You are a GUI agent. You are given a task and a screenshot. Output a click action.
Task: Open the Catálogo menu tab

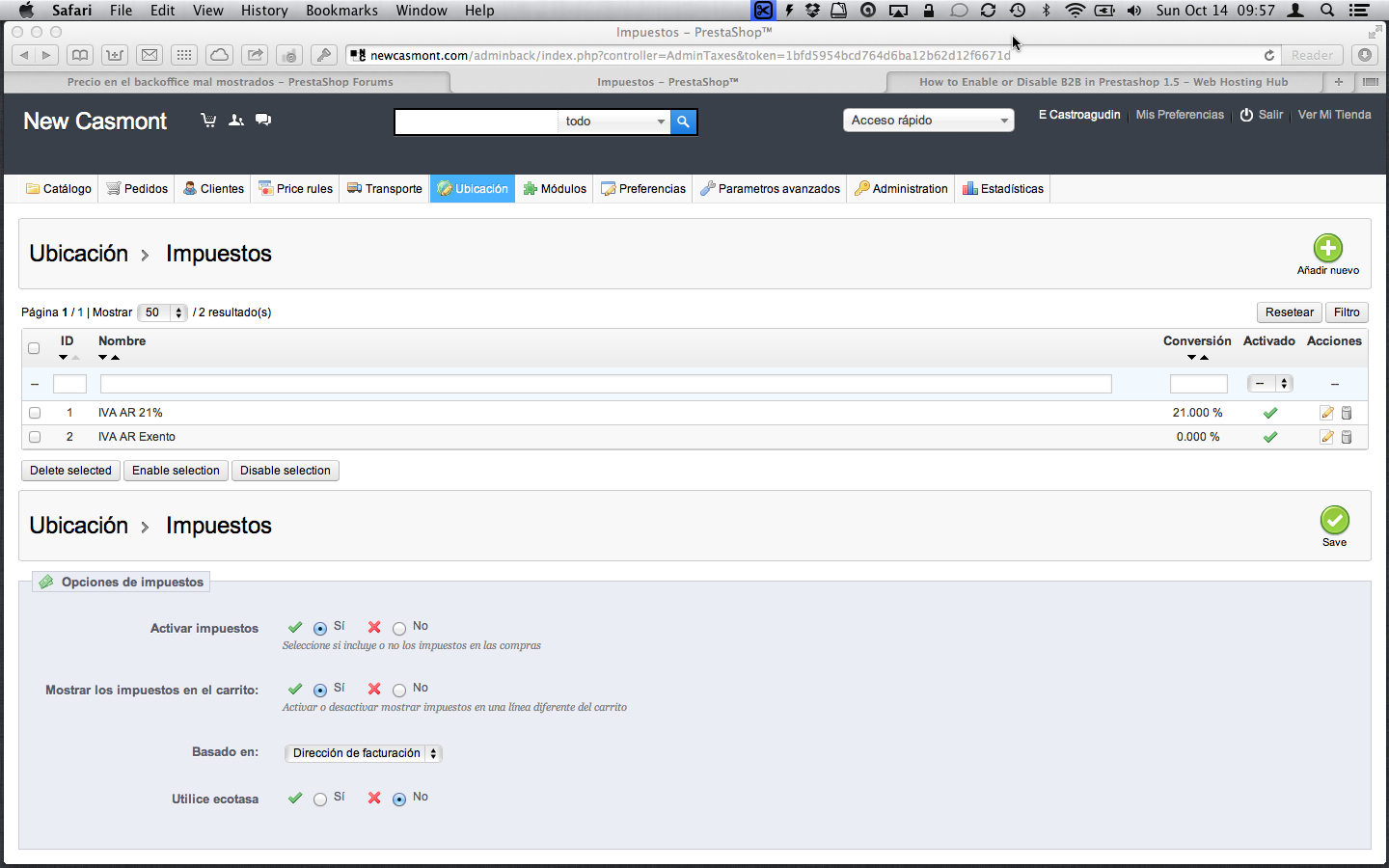tap(59, 189)
